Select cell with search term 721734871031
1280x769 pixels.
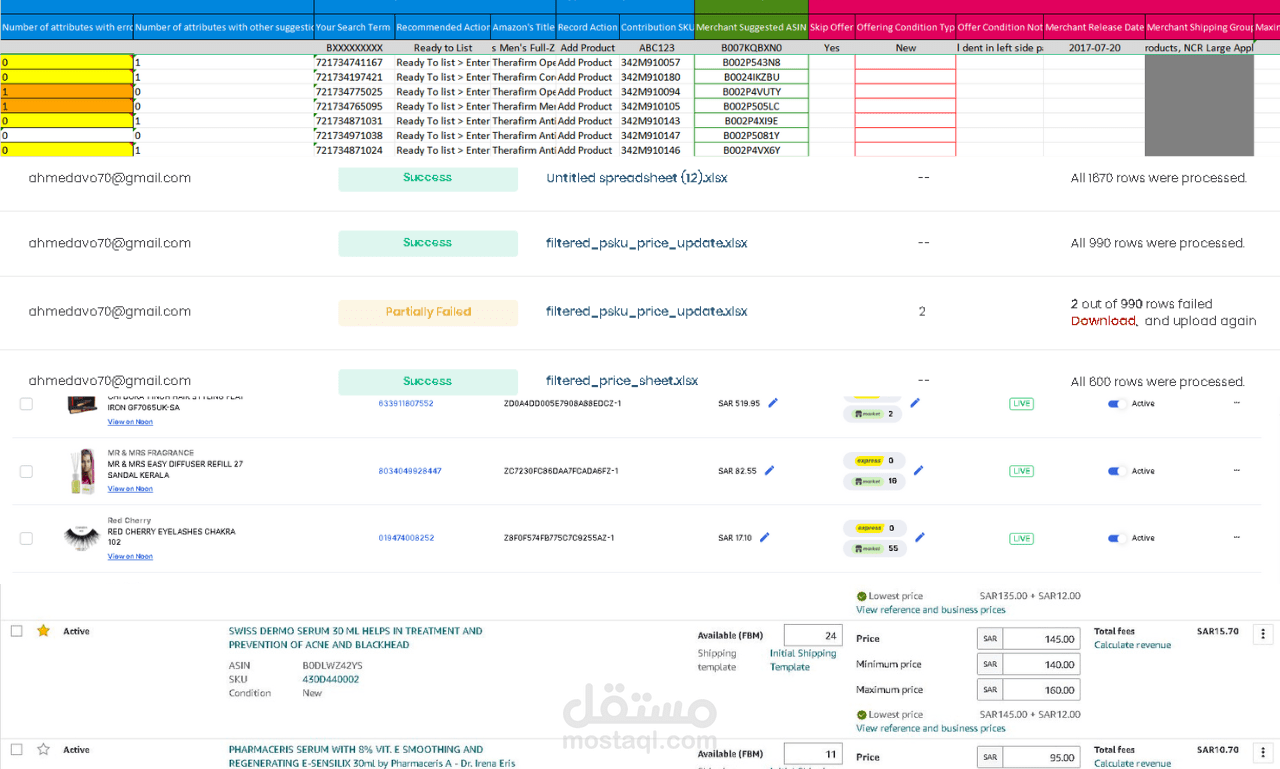coord(354,121)
